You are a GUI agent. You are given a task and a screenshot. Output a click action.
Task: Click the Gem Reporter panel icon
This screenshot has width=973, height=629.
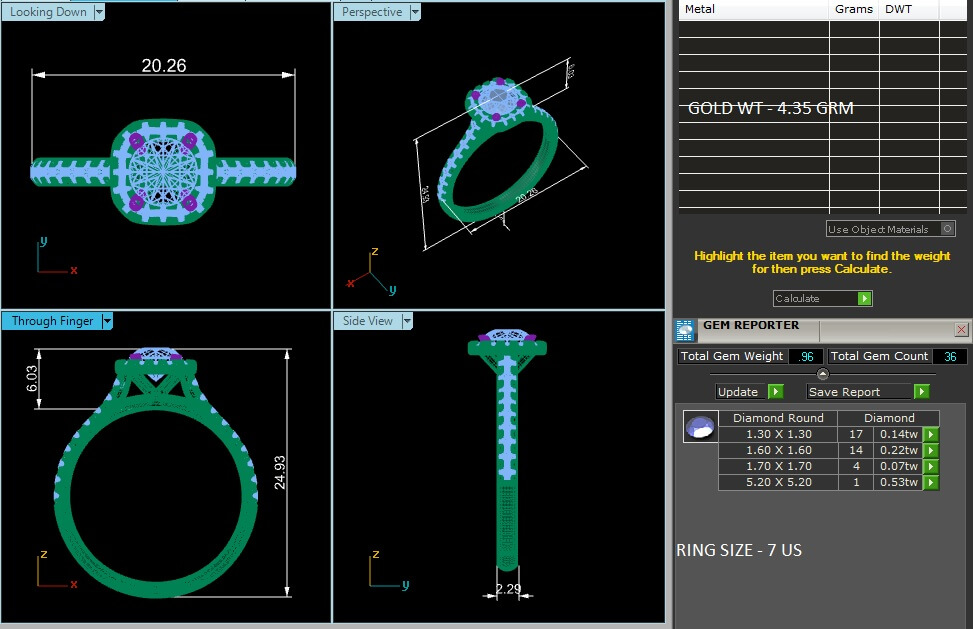(685, 331)
